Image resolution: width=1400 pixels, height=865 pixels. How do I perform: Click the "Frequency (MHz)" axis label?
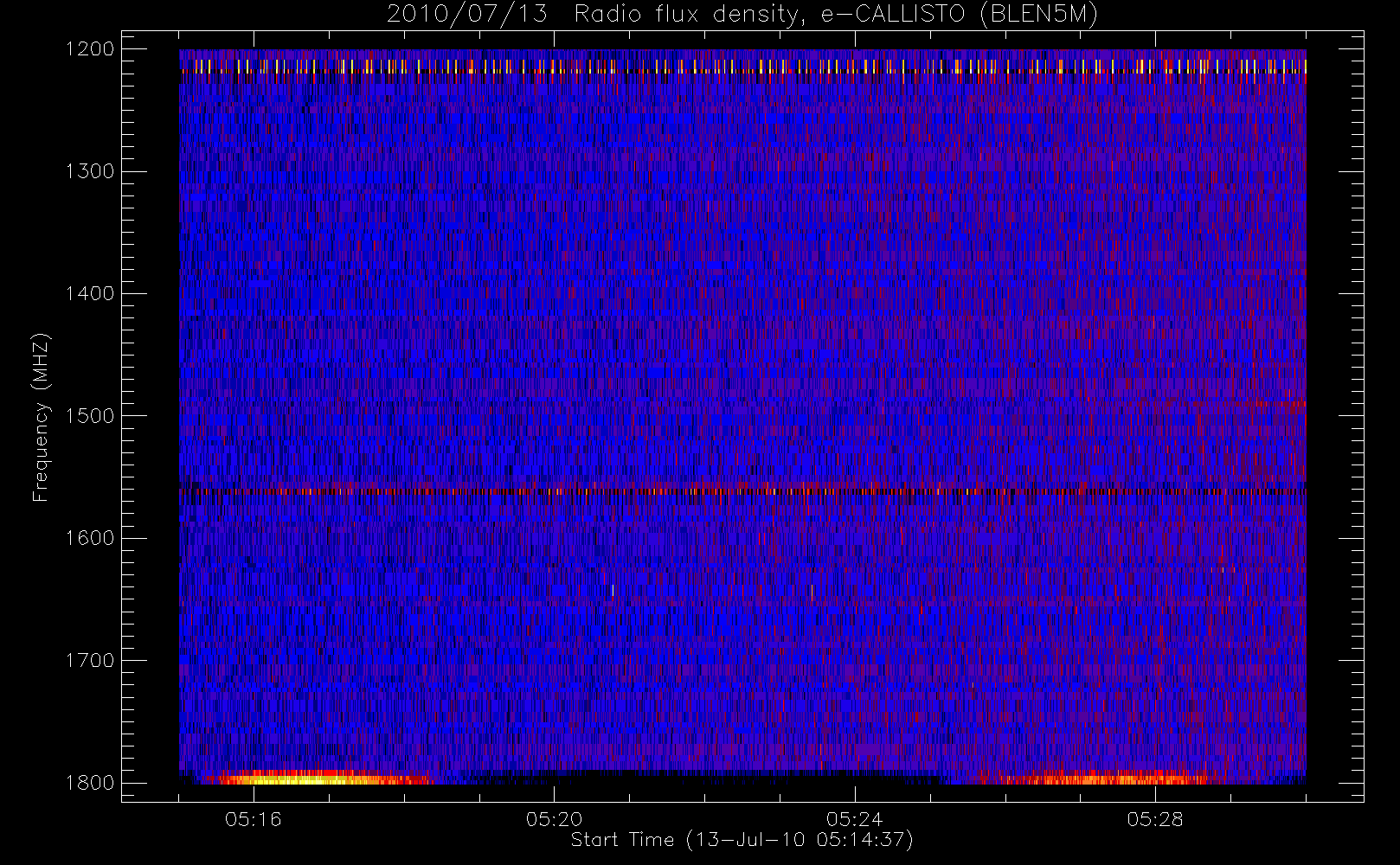click(x=40, y=418)
